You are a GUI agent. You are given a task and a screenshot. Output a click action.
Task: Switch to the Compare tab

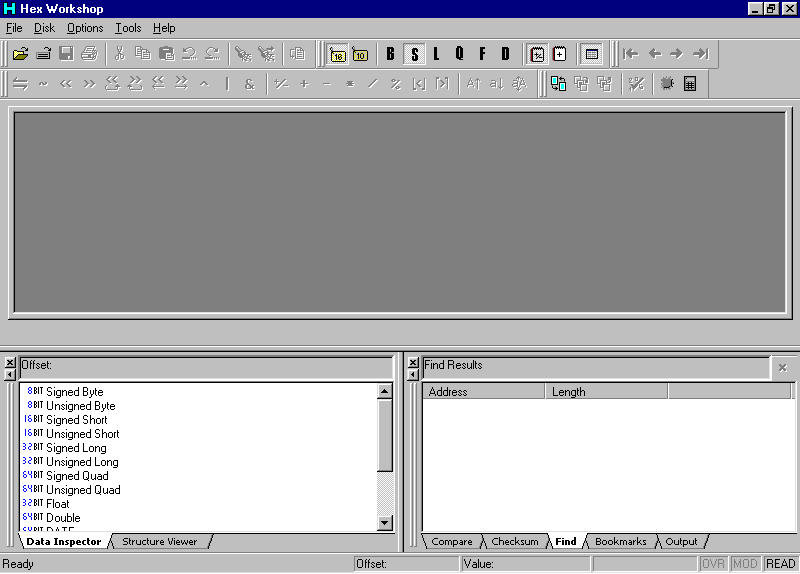click(x=452, y=542)
